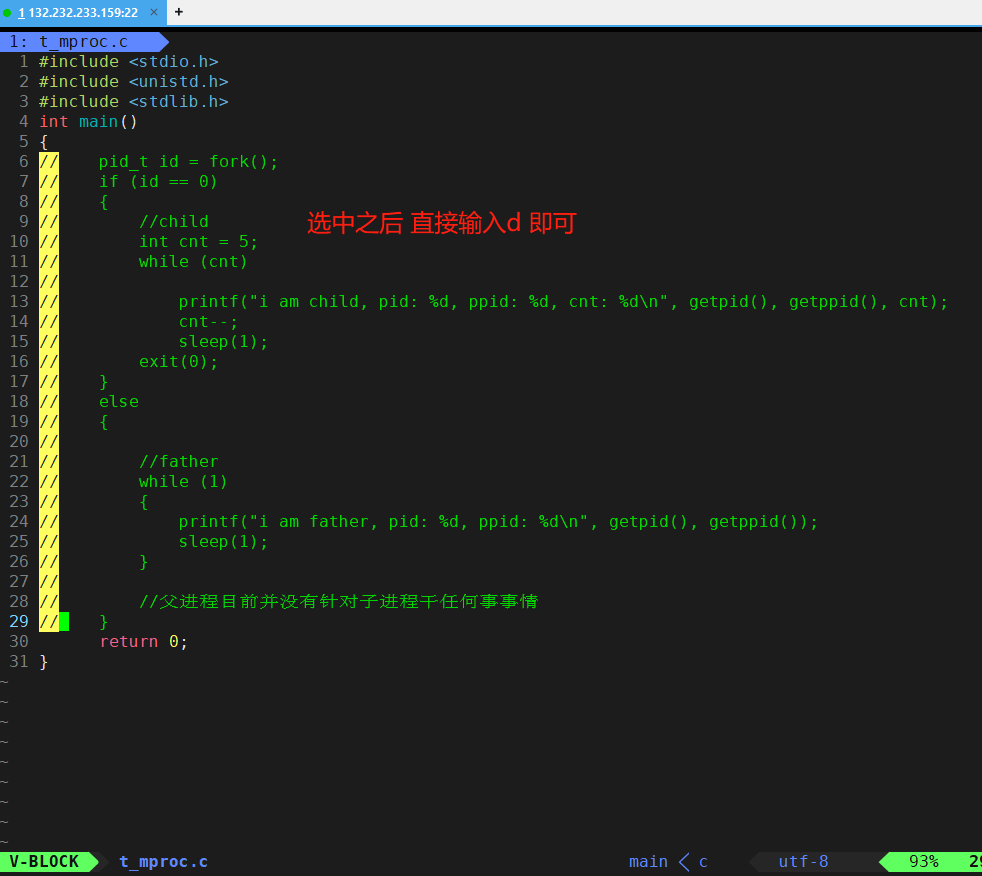Image resolution: width=982 pixels, height=876 pixels.
Task: Click 'pid_t id = fork();' on line 6
Action: click(x=188, y=162)
